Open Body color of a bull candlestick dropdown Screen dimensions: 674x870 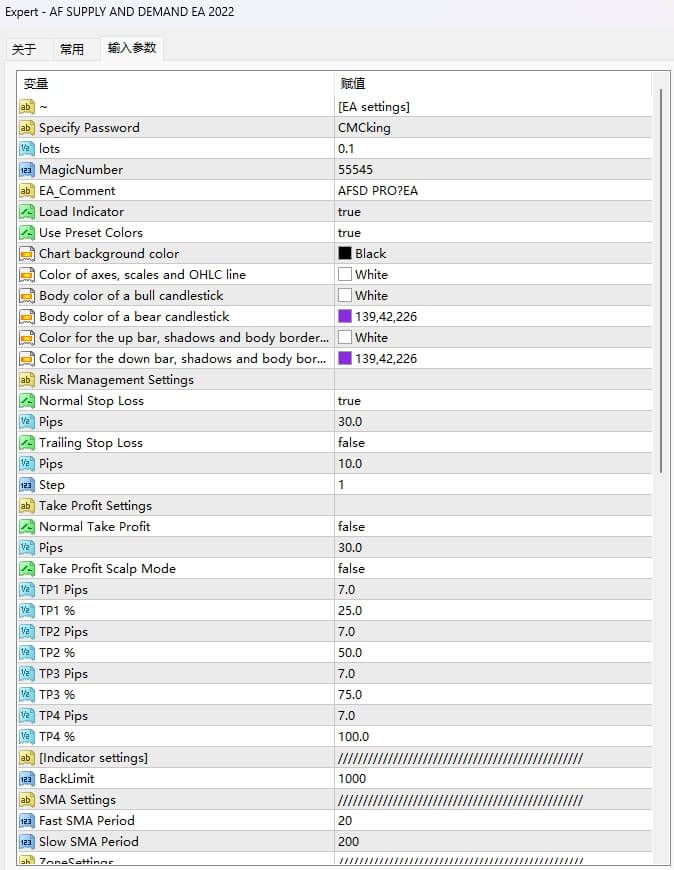click(x=370, y=296)
